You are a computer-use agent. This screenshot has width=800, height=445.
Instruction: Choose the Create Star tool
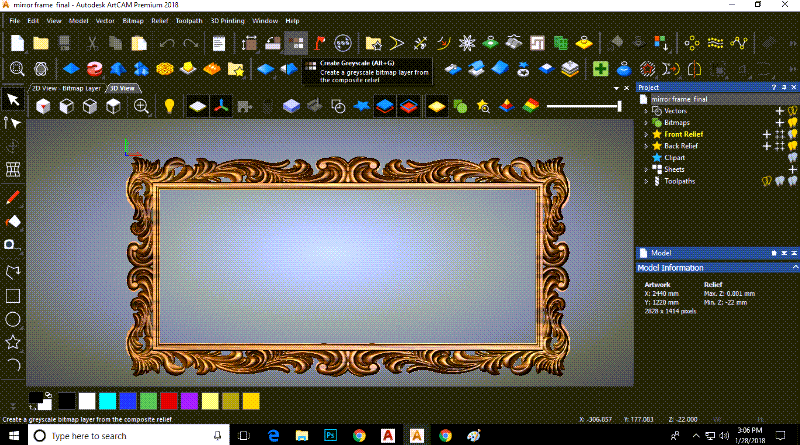tap(13, 343)
